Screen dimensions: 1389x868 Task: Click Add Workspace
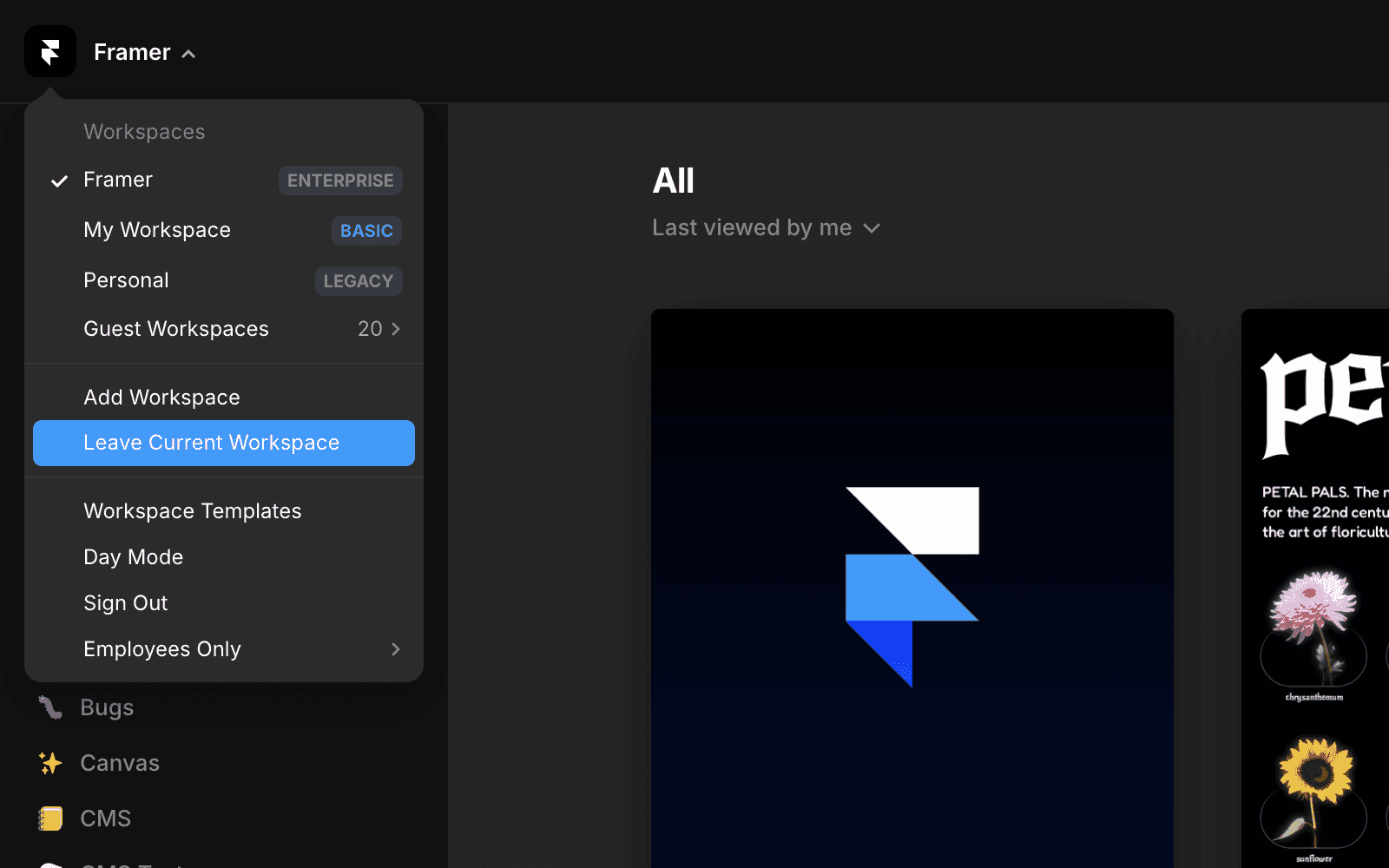click(161, 397)
